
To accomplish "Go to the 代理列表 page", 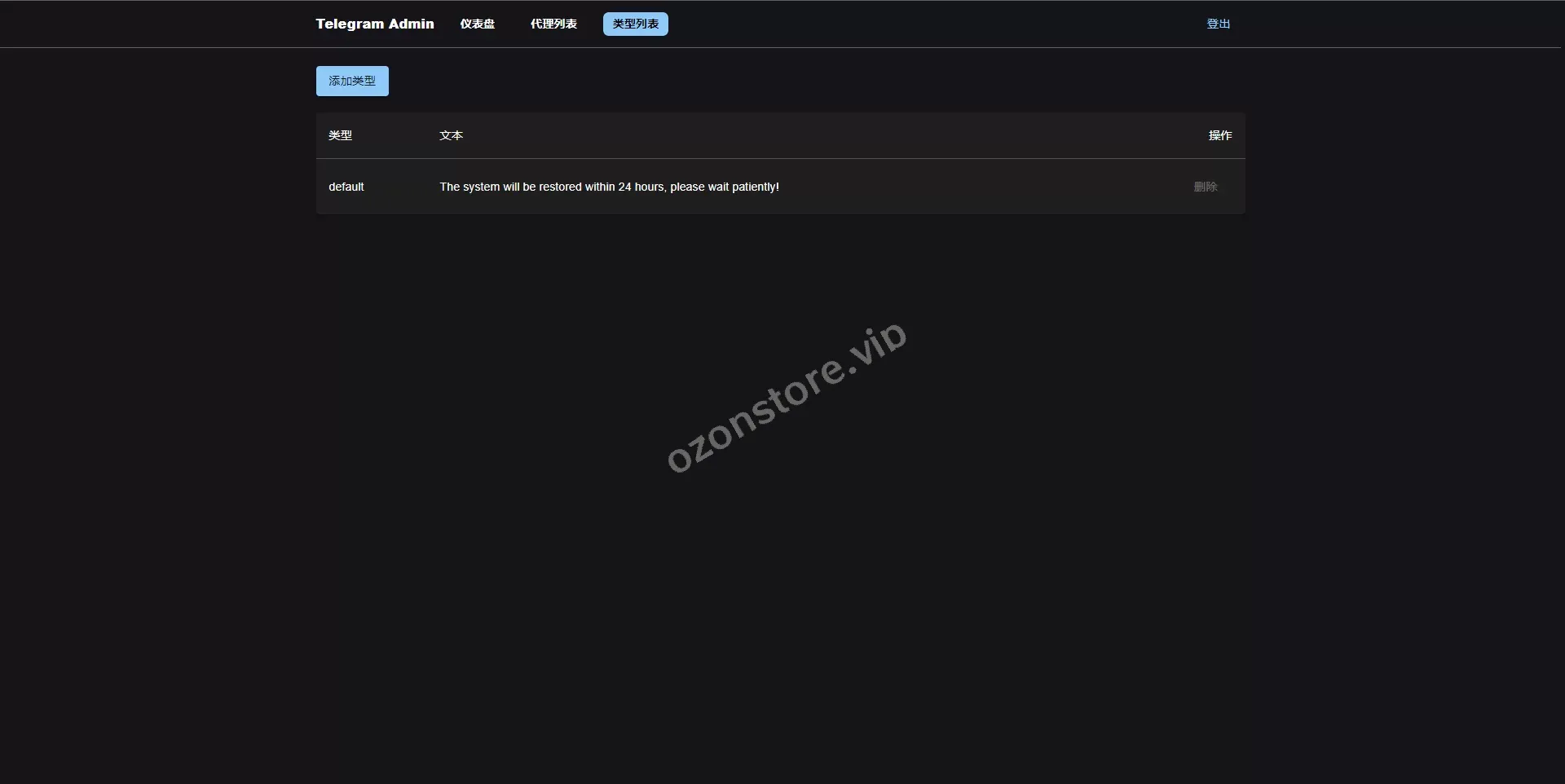I will [553, 24].
